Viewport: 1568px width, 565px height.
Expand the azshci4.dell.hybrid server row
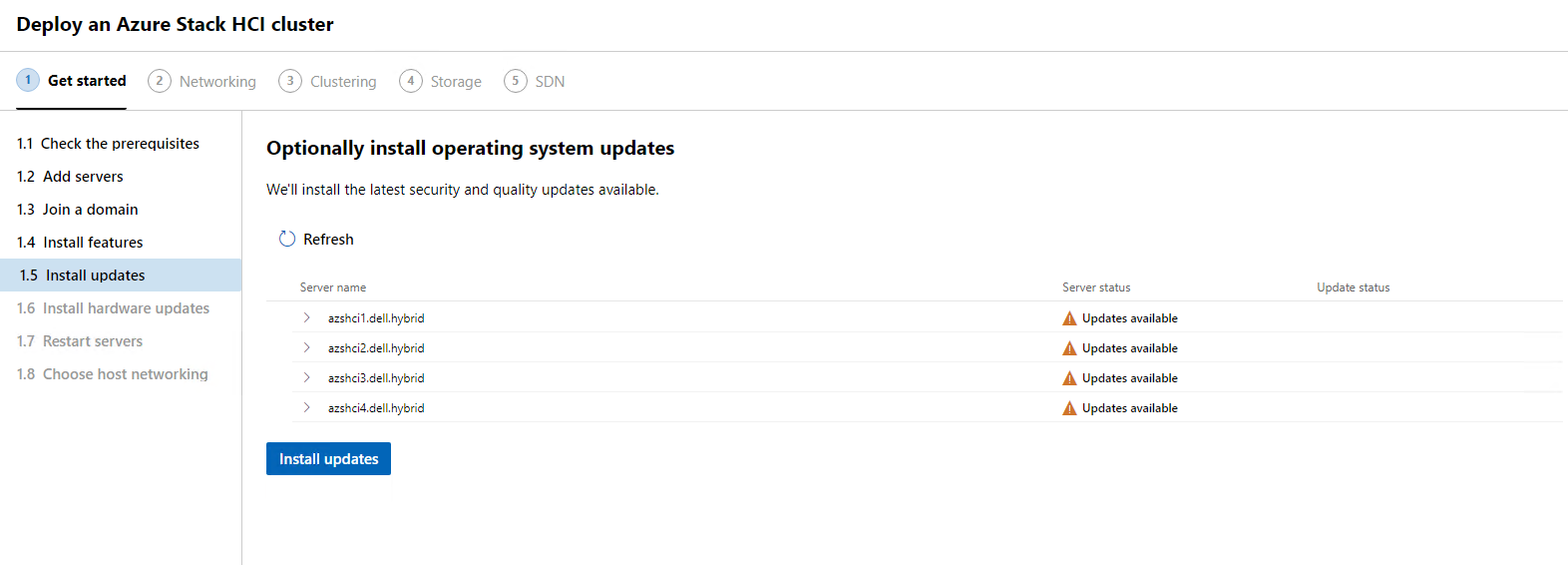coord(306,408)
